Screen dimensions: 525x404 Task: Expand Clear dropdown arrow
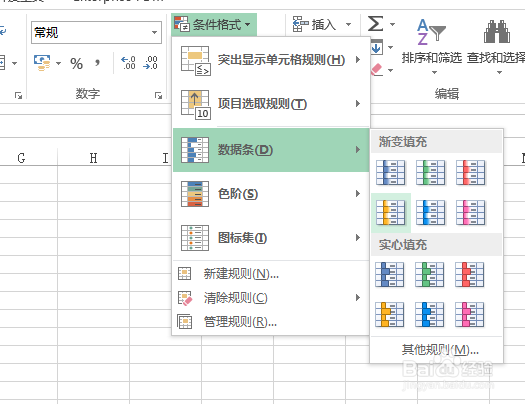click(390, 70)
